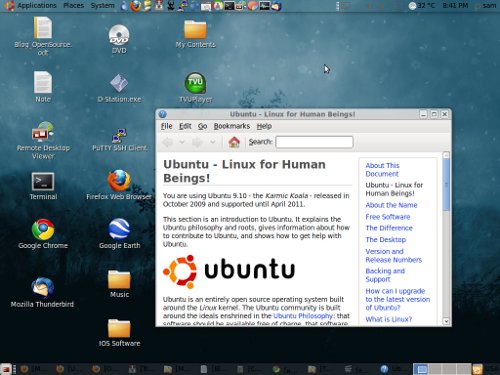This screenshot has height=375, width=500.
Task: Expand the Back history dropdown arrow
Action: coord(182,142)
